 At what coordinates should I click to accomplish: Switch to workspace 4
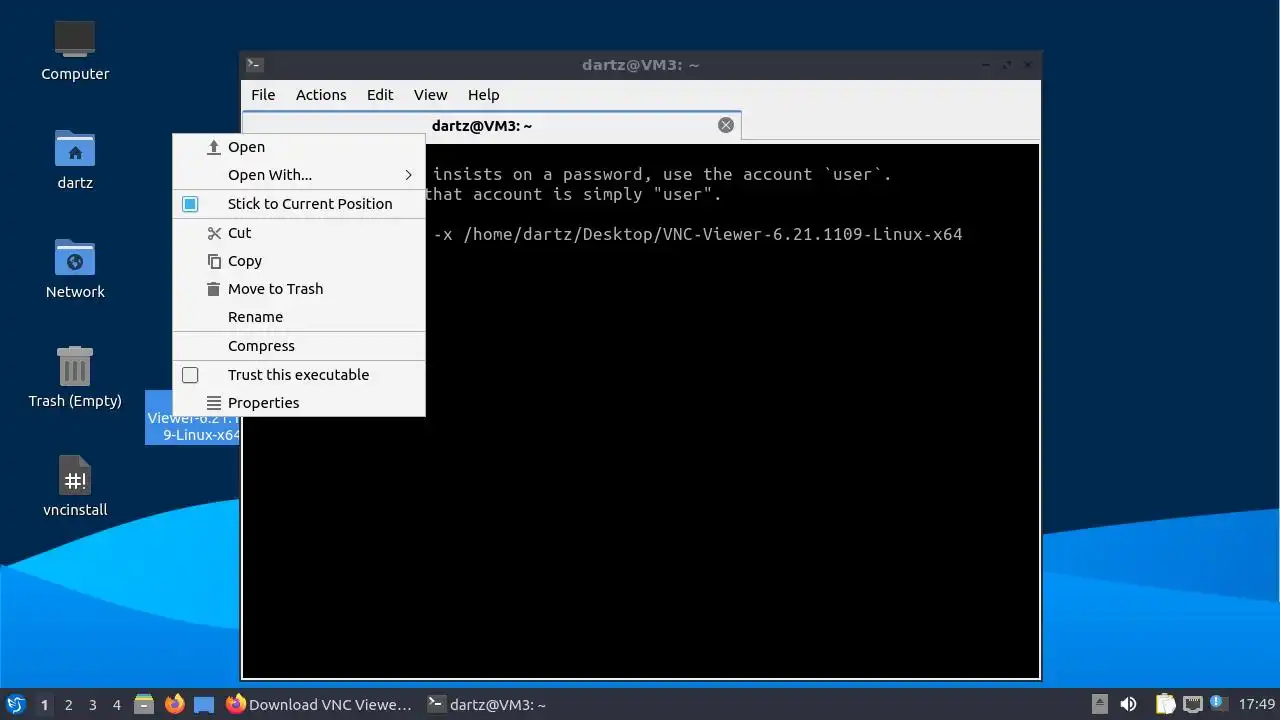pos(116,705)
